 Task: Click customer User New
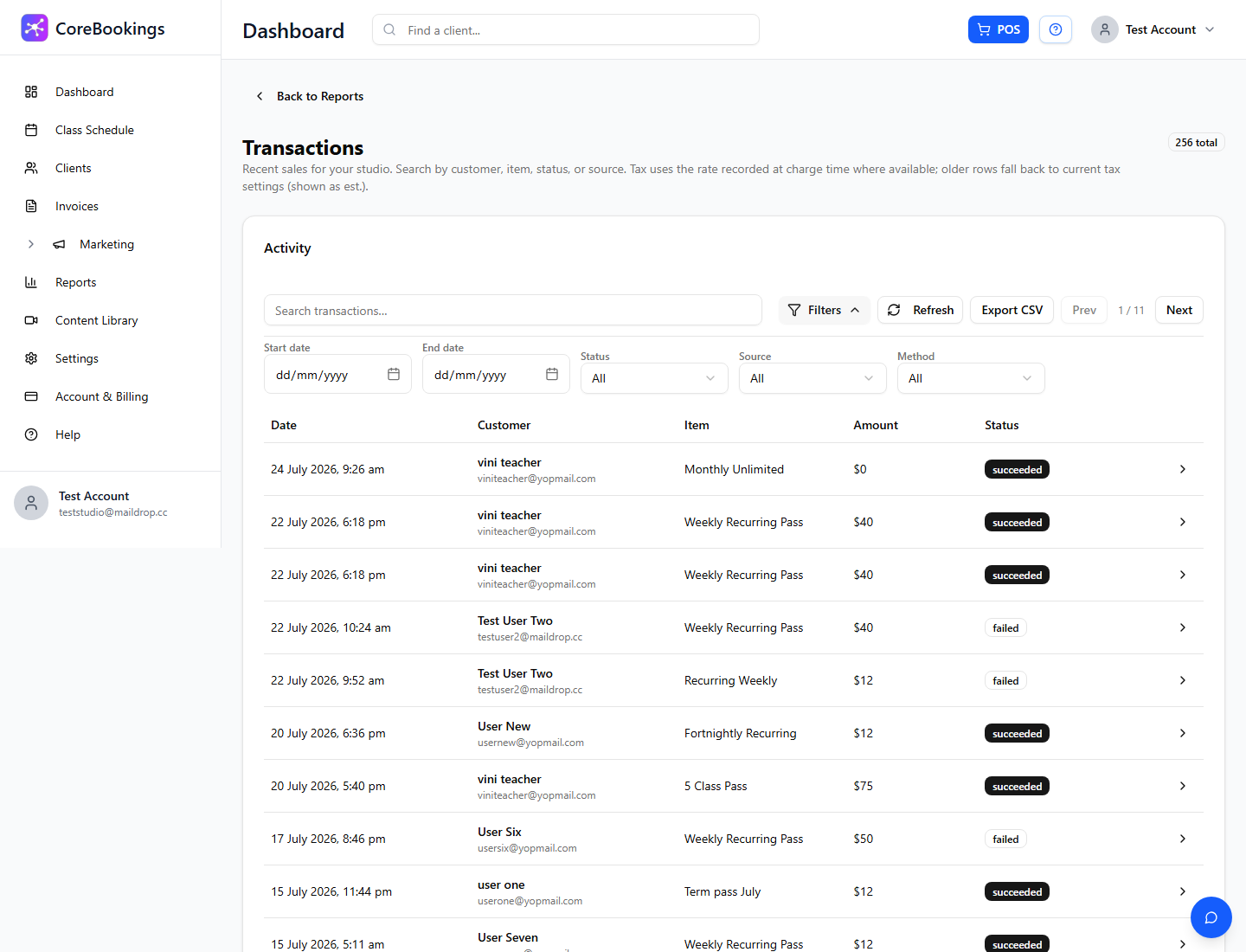pyautogui.click(x=504, y=726)
